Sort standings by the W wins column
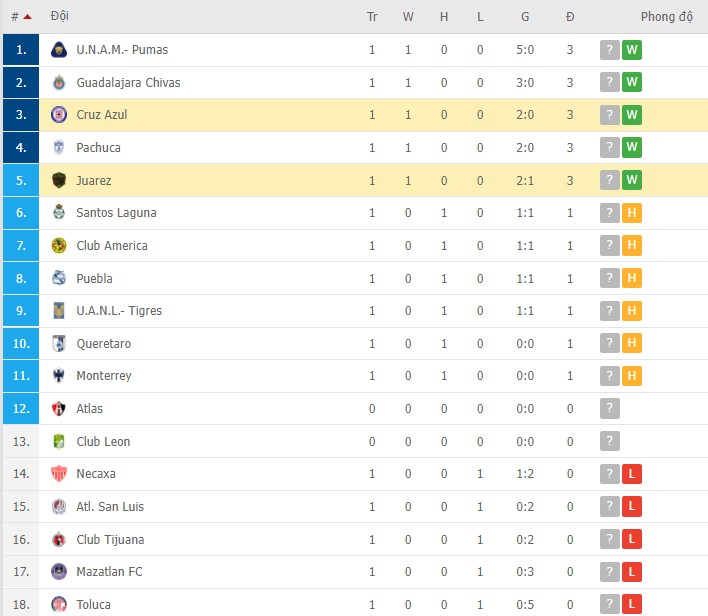The height and width of the screenshot is (616, 708). pyautogui.click(x=408, y=17)
